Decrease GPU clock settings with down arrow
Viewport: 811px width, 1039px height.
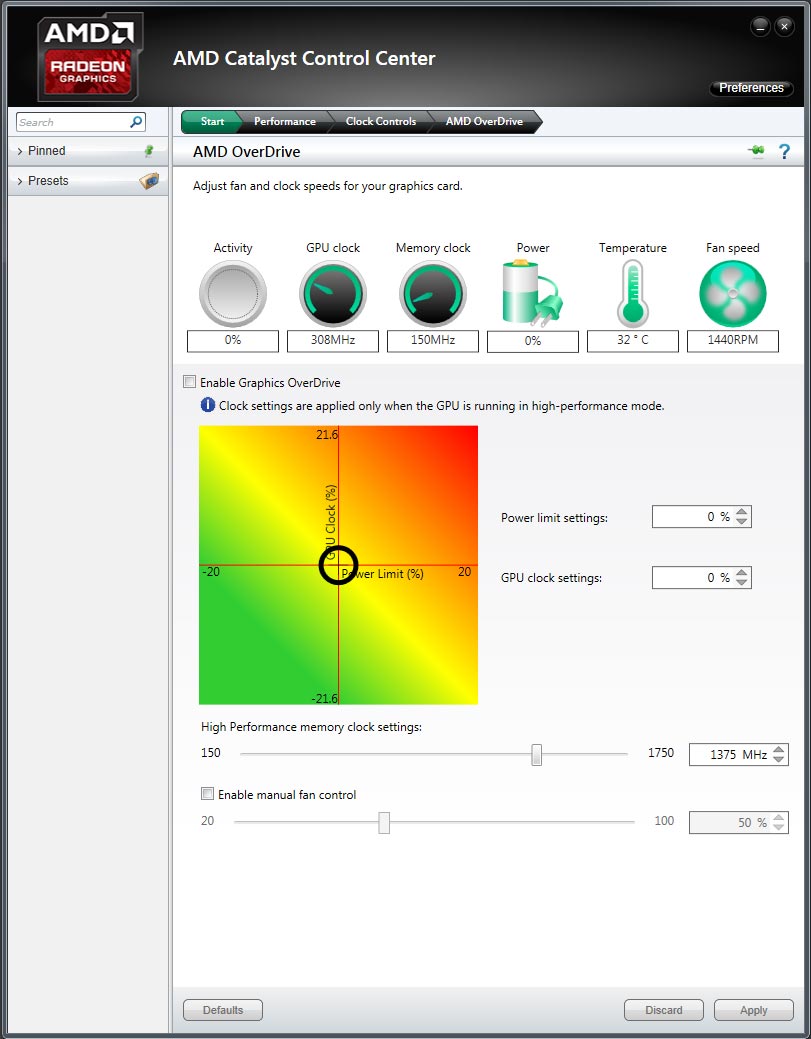741,582
